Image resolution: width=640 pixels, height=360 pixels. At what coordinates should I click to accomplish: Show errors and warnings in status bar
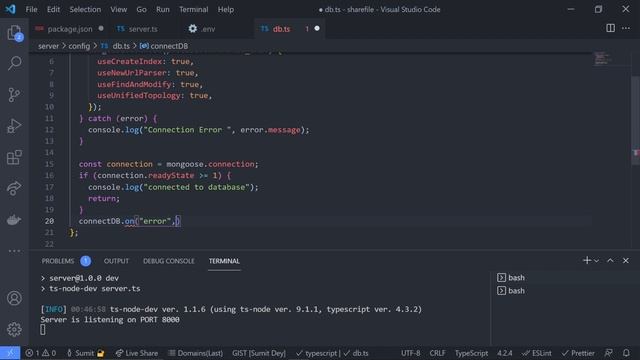pyautogui.click(x=40, y=353)
